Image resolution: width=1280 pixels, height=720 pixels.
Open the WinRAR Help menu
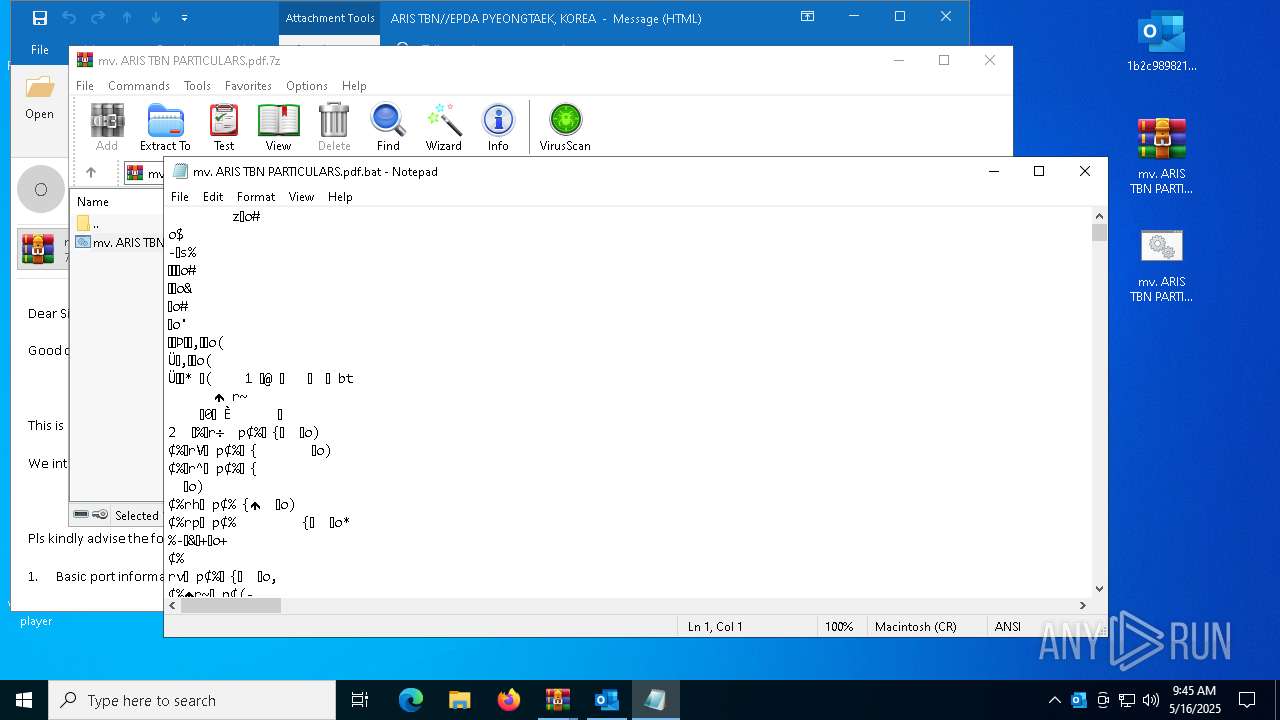(x=354, y=86)
